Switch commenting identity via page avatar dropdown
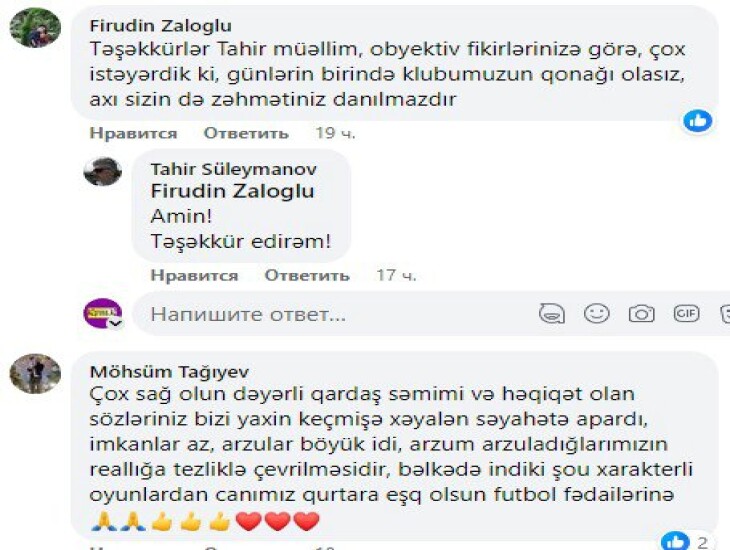The width and height of the screenshot is (730, 550). tap(103, 313)
